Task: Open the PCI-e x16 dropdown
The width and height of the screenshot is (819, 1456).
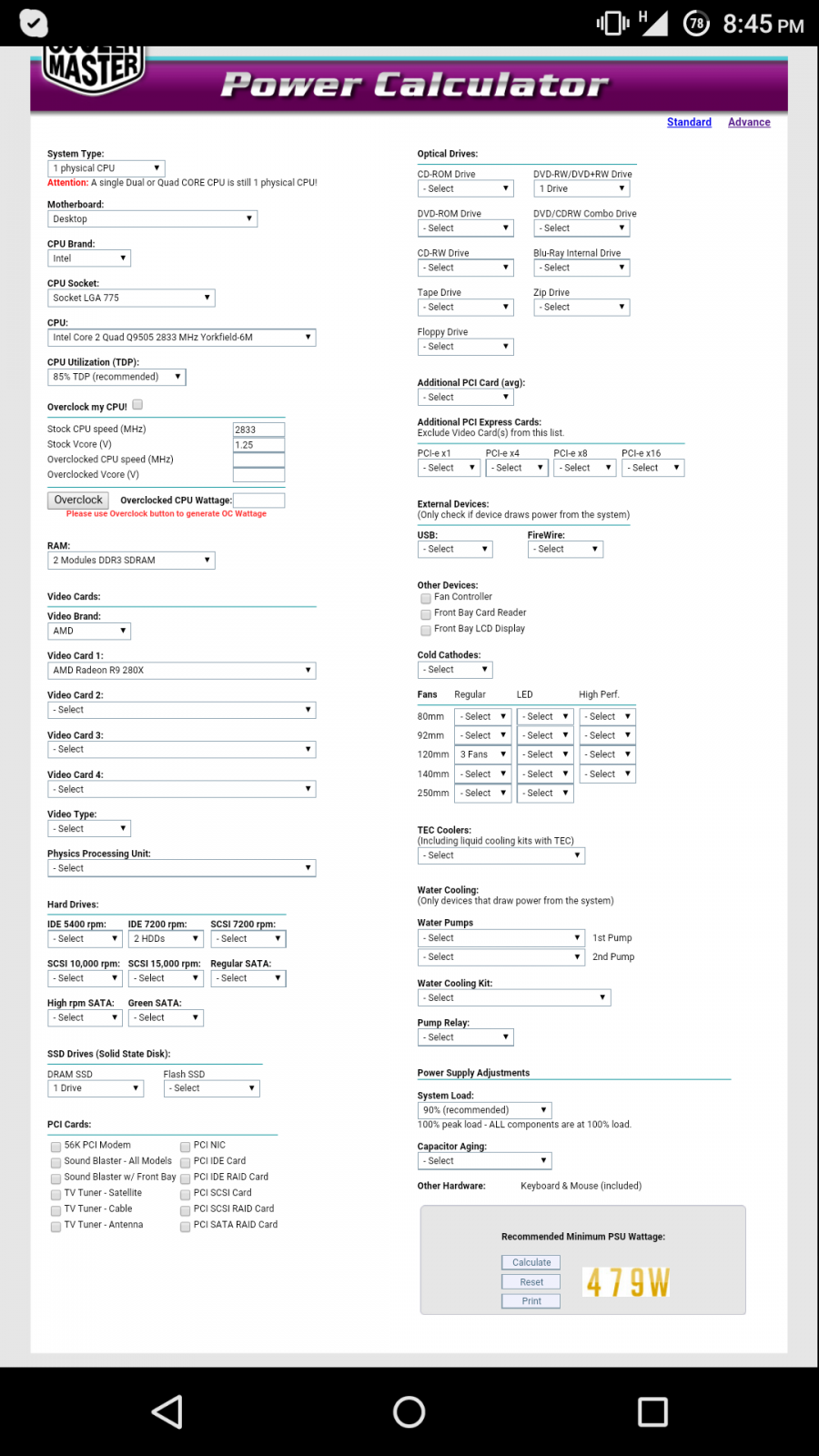Action: point(653,468)
